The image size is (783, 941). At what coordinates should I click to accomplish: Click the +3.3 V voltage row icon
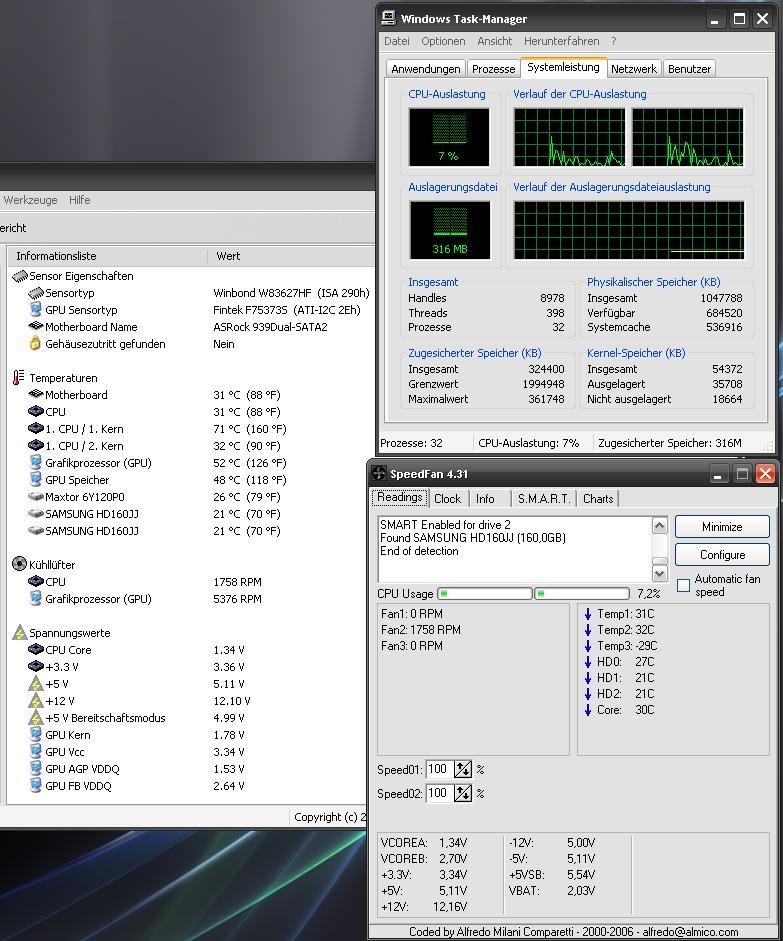click(x=36, y=666)
